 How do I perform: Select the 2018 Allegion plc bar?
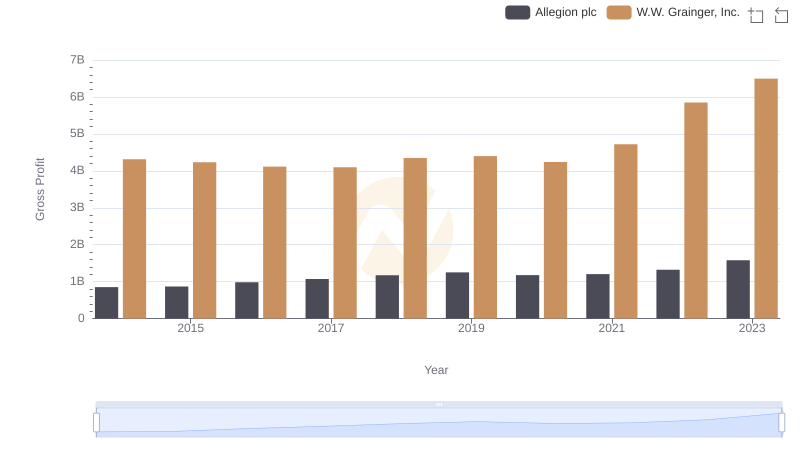387,297
